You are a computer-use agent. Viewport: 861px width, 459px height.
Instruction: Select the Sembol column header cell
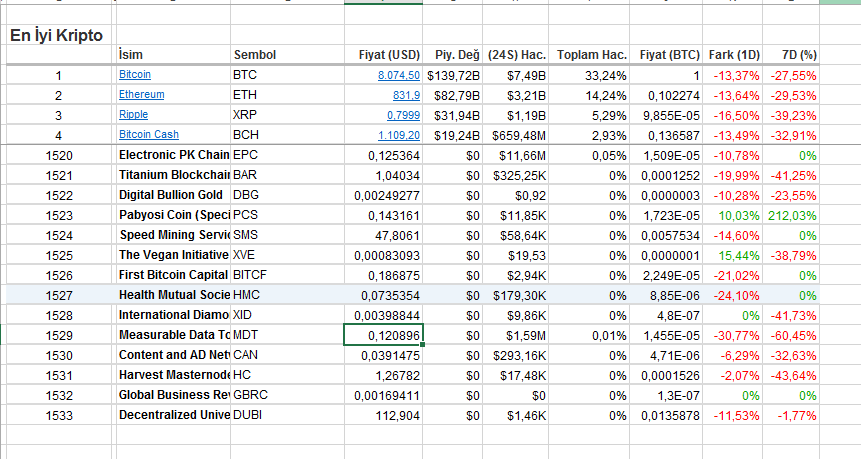287,55
